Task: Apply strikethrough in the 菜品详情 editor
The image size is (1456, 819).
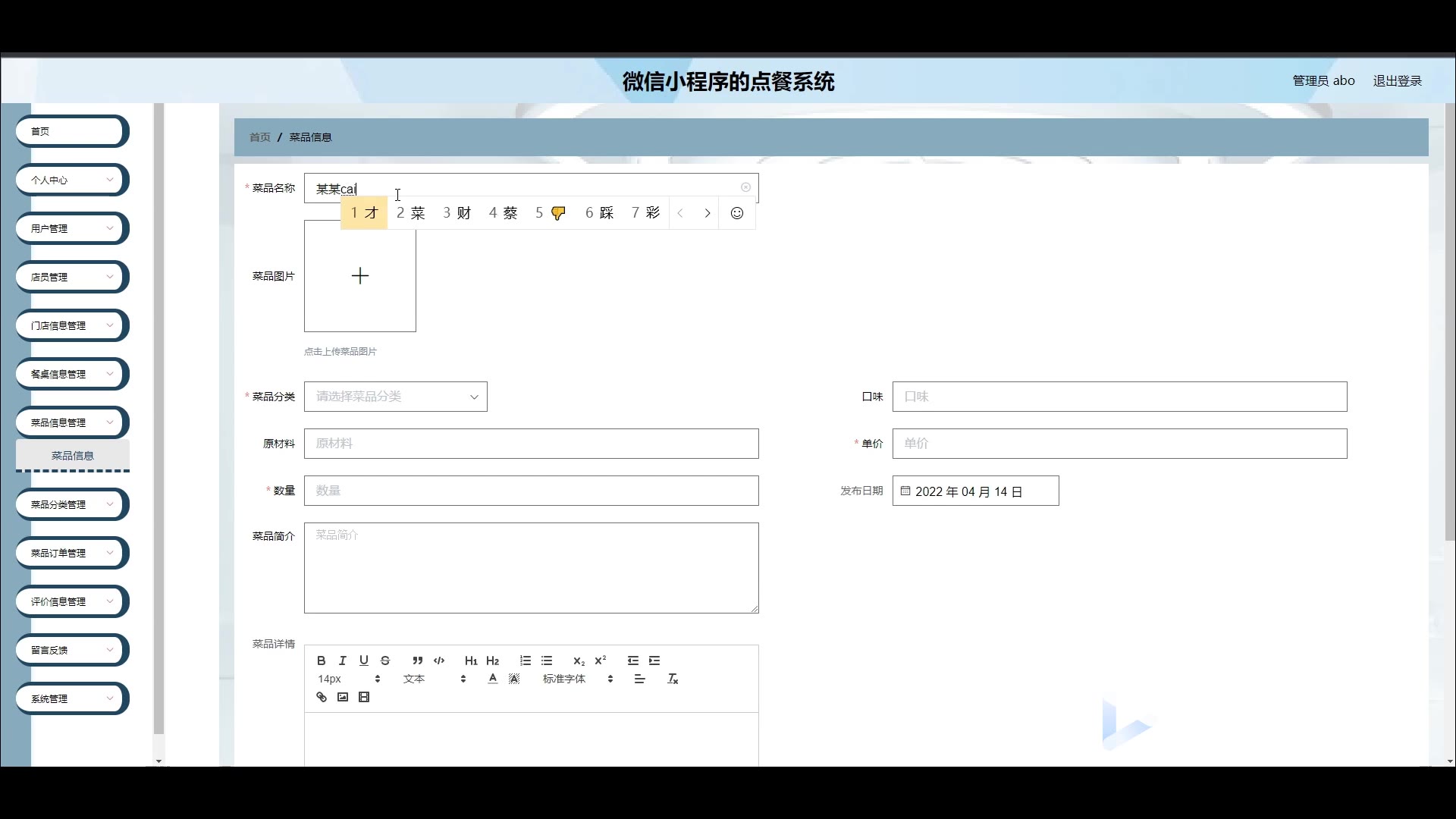Action: (x=385, y=661)
